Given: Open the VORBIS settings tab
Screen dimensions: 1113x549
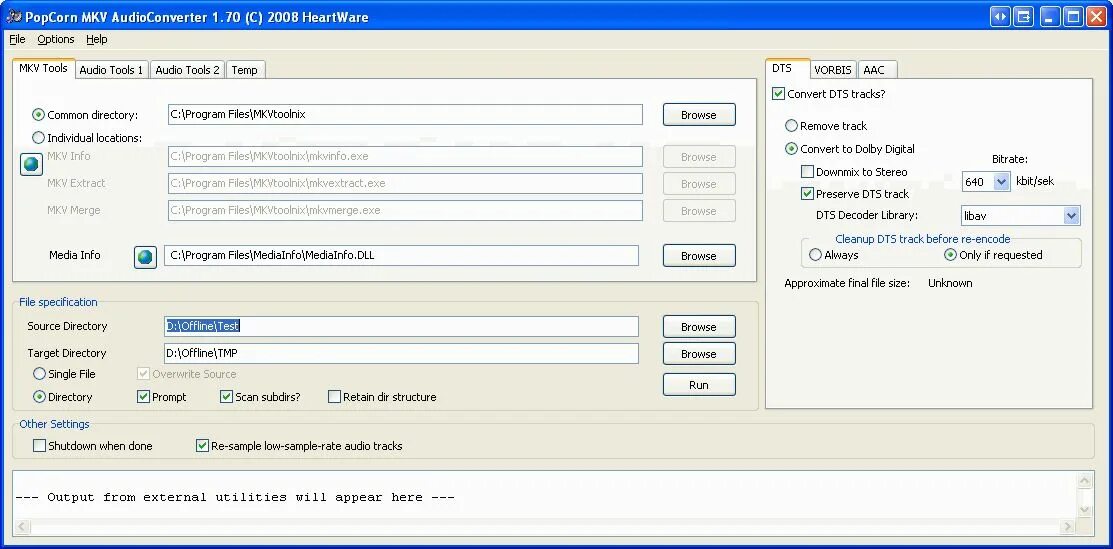Looking at the screenshot, I should (833, 70).
